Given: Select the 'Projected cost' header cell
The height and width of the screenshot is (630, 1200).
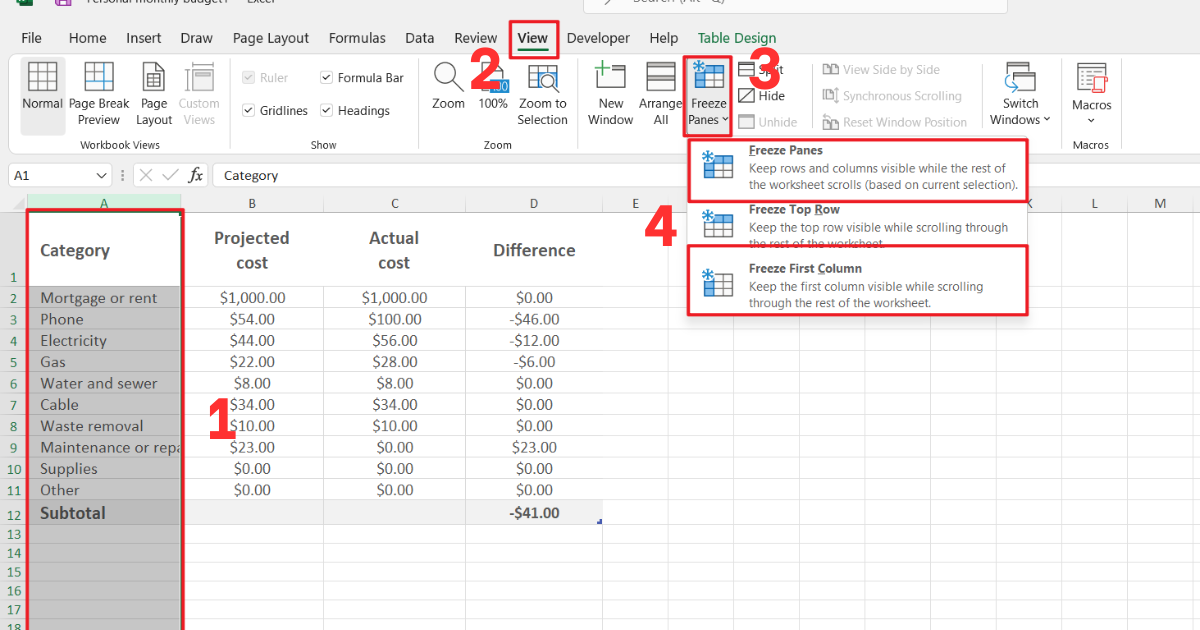Looking at the screenshot, I should pos(252,250).
